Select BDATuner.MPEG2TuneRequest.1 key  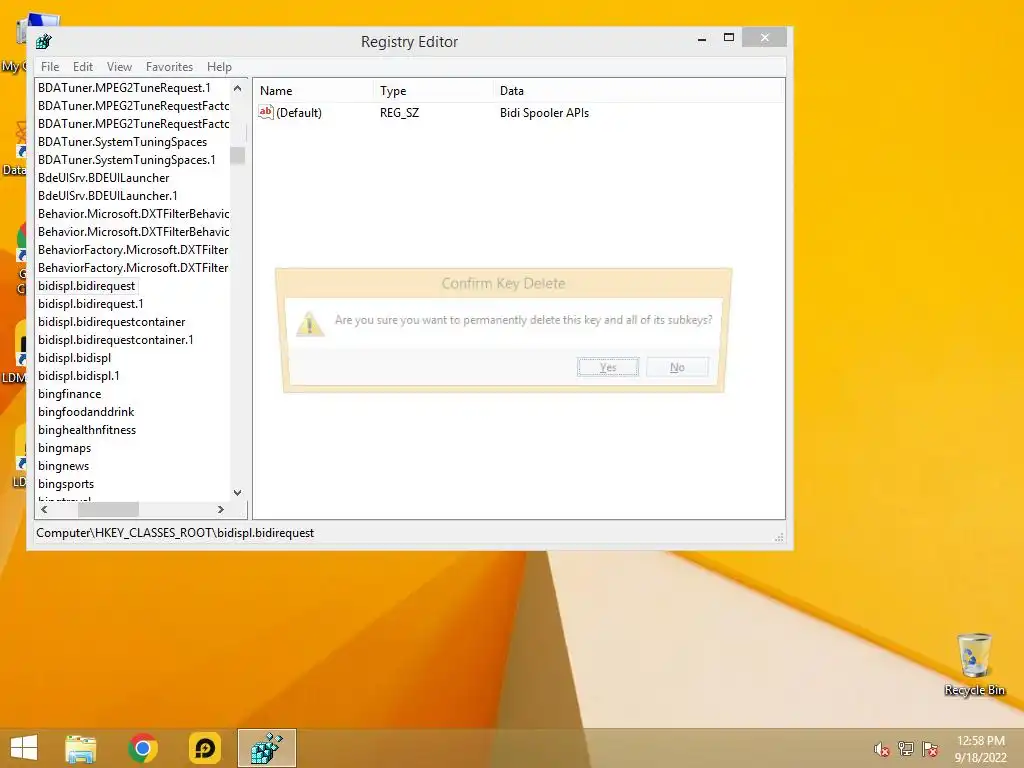tap(124, 88)
